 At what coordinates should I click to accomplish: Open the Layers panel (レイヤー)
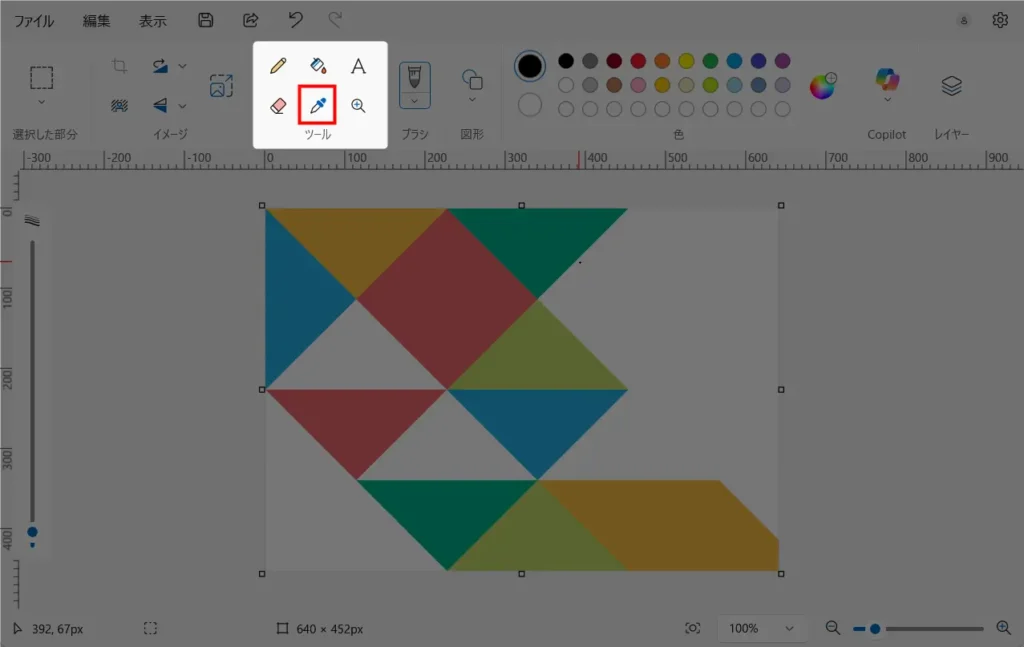(952, 86)
